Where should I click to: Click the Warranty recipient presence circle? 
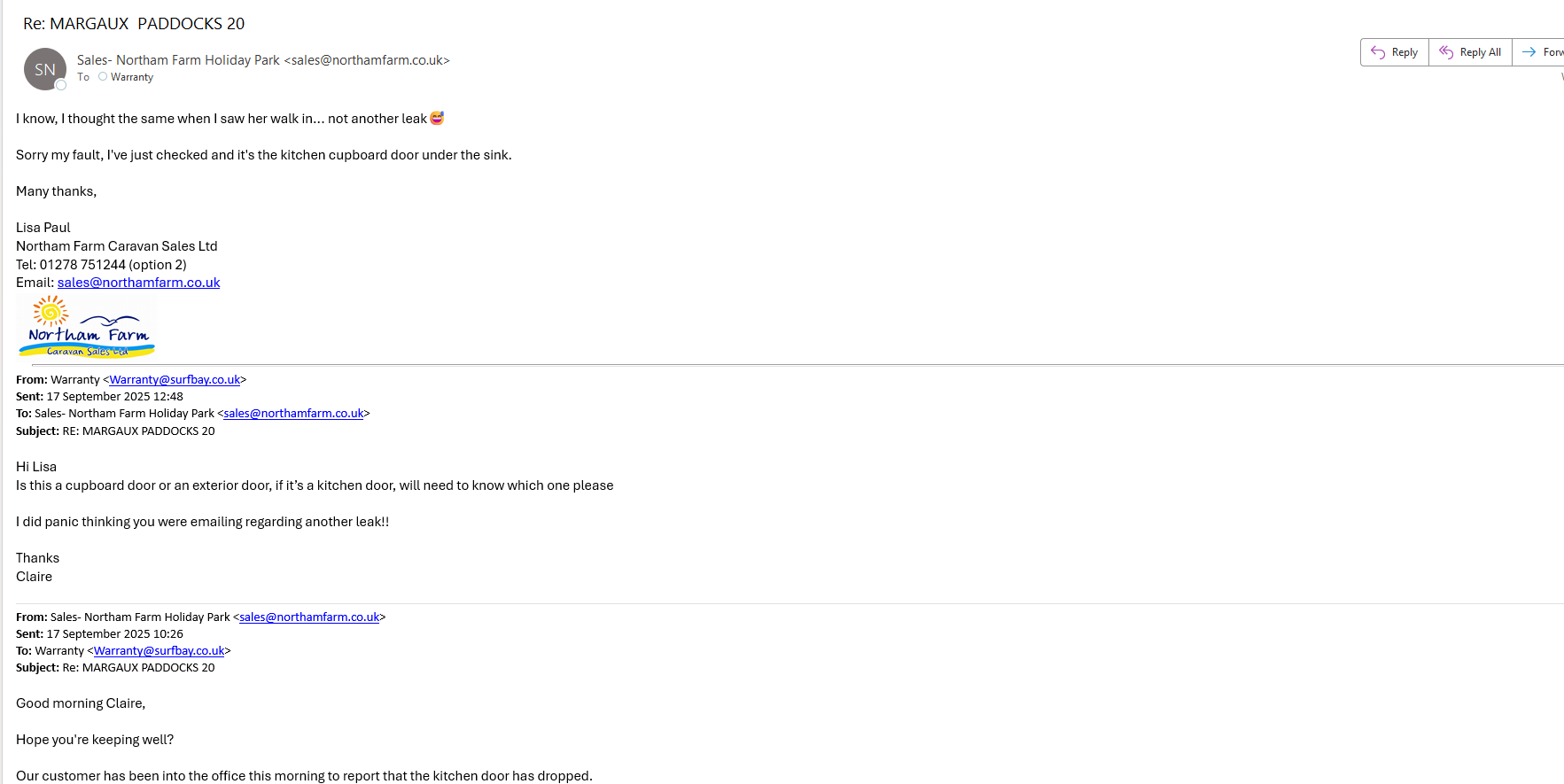pos(103,77)
